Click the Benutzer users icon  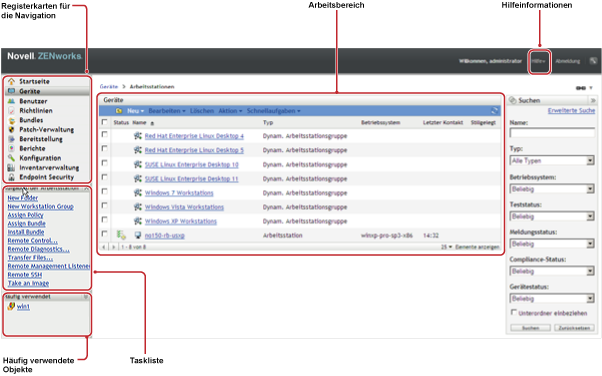pos(12,101)
